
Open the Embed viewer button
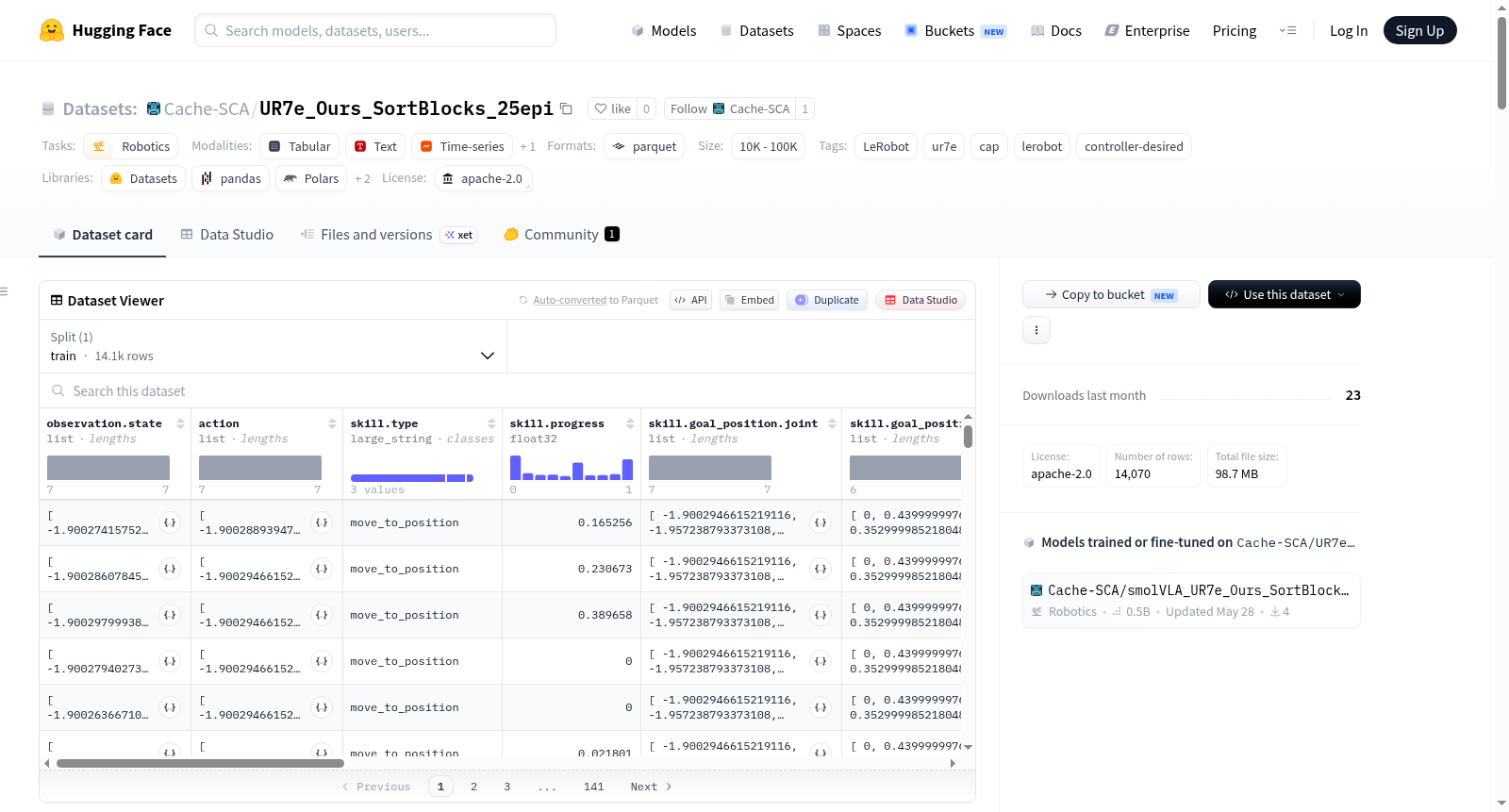click(750, 300)
